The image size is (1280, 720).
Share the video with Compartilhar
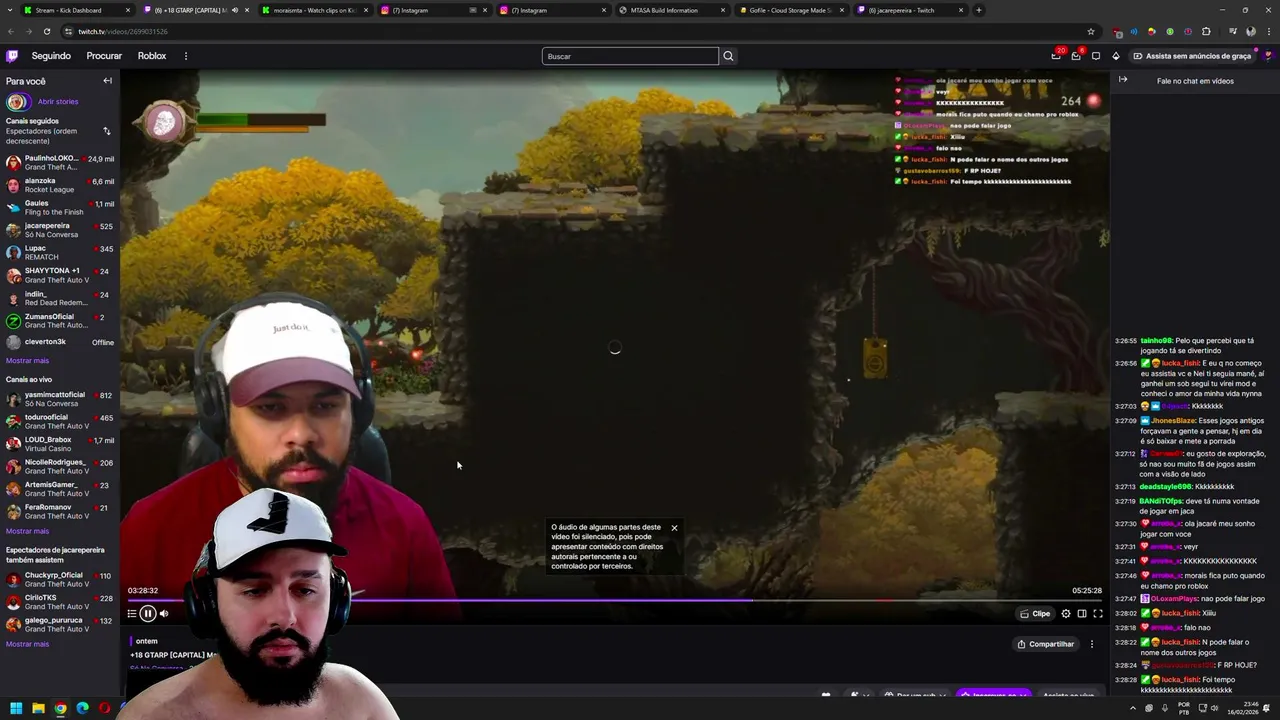1045,644
